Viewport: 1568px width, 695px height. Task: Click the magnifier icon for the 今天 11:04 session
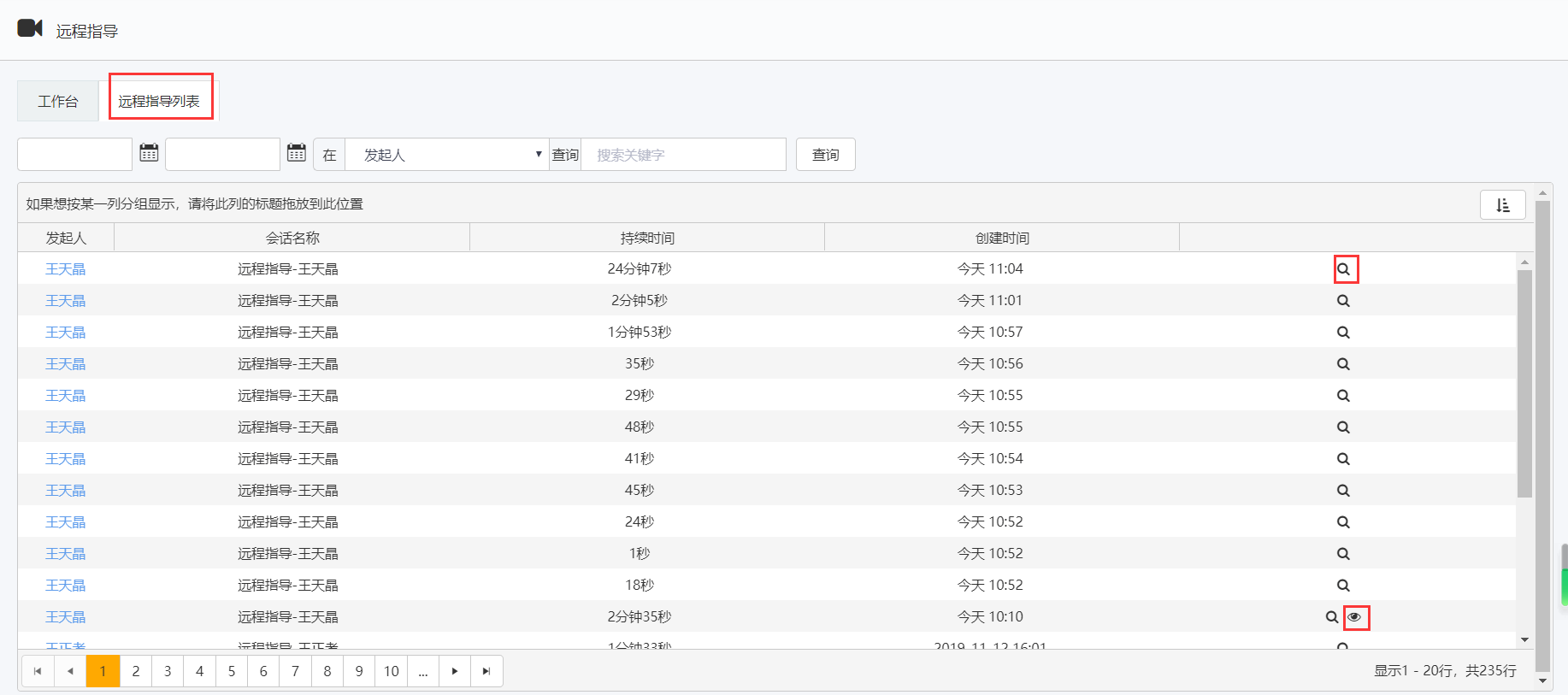click(x=1343, y=269)
